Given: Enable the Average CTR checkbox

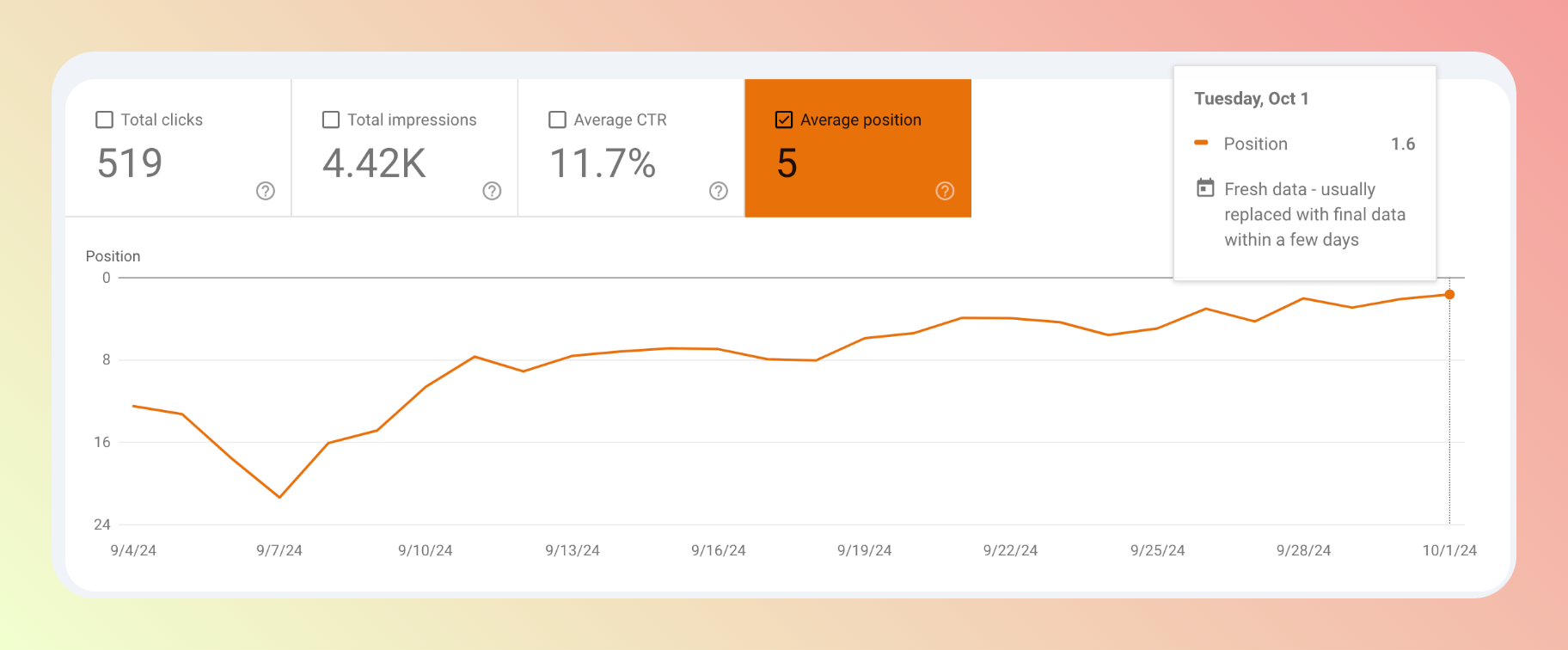Looking at the screenshot, I should (x=557, y=120).
